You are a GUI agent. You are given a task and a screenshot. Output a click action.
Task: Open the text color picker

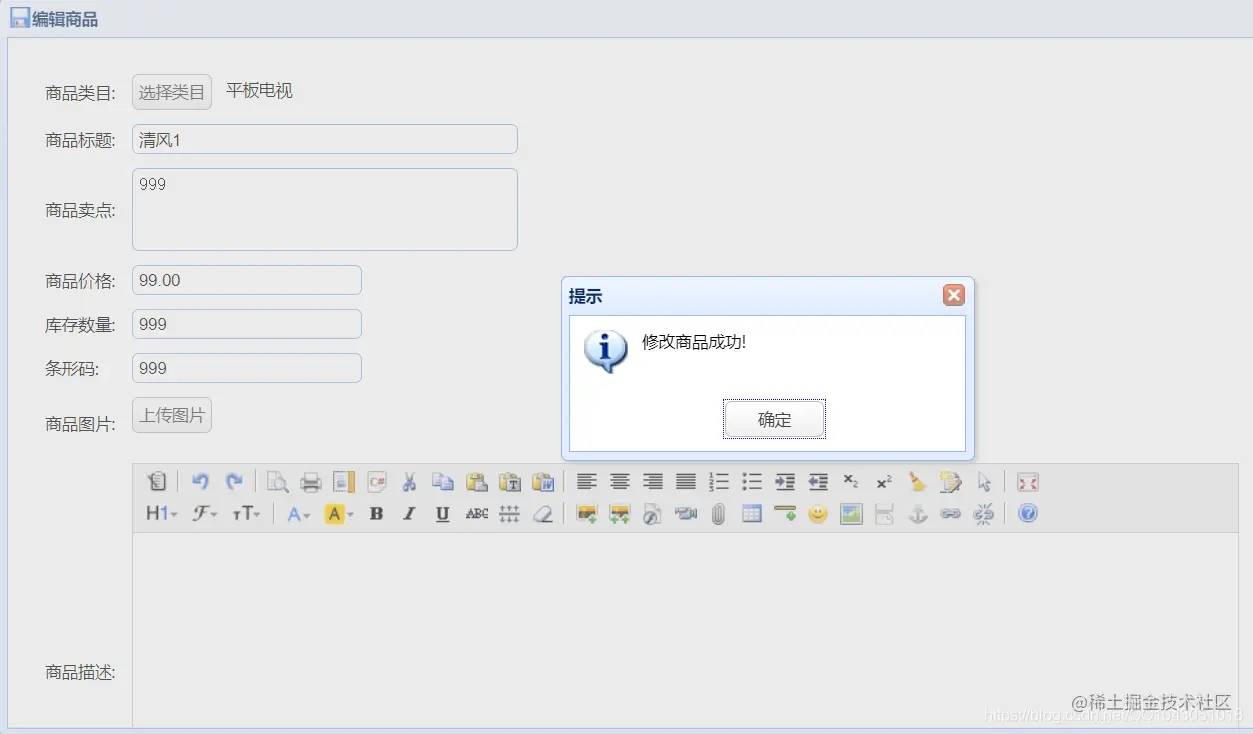(x=299, y=514)
